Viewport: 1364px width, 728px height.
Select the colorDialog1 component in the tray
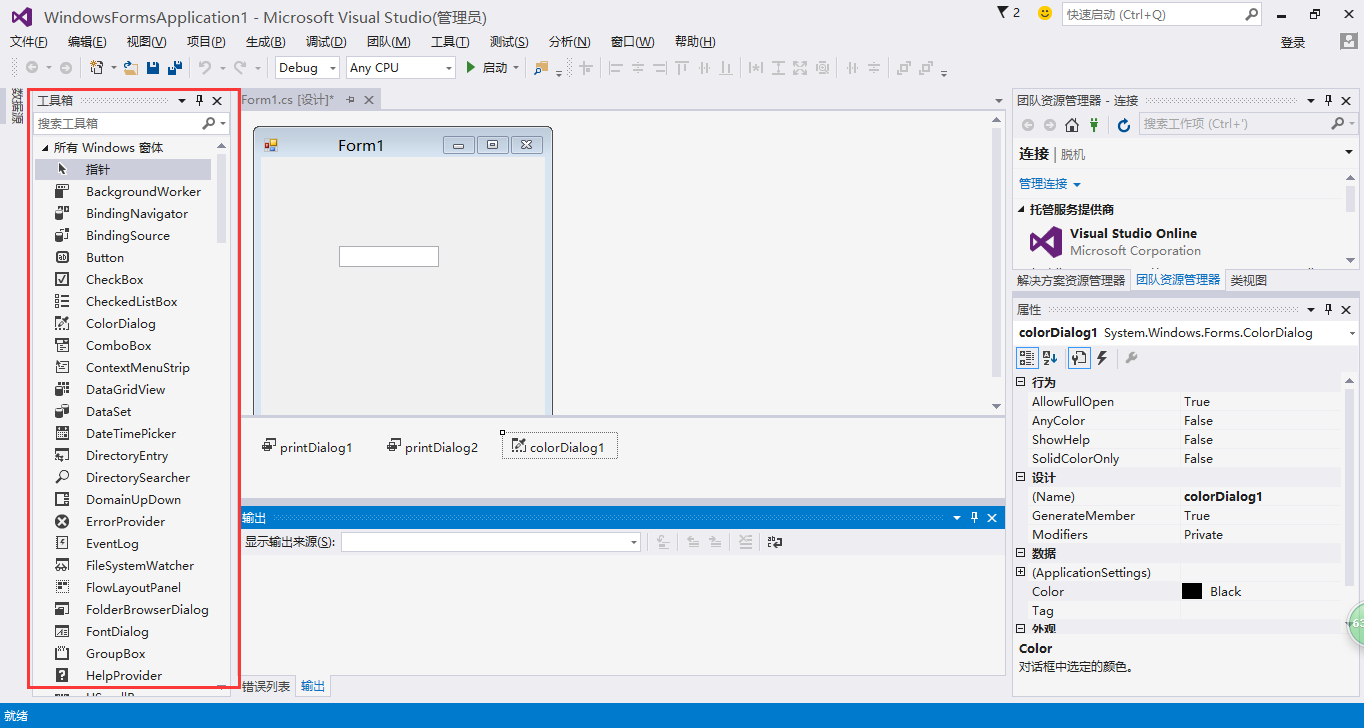tap(560, 446)
